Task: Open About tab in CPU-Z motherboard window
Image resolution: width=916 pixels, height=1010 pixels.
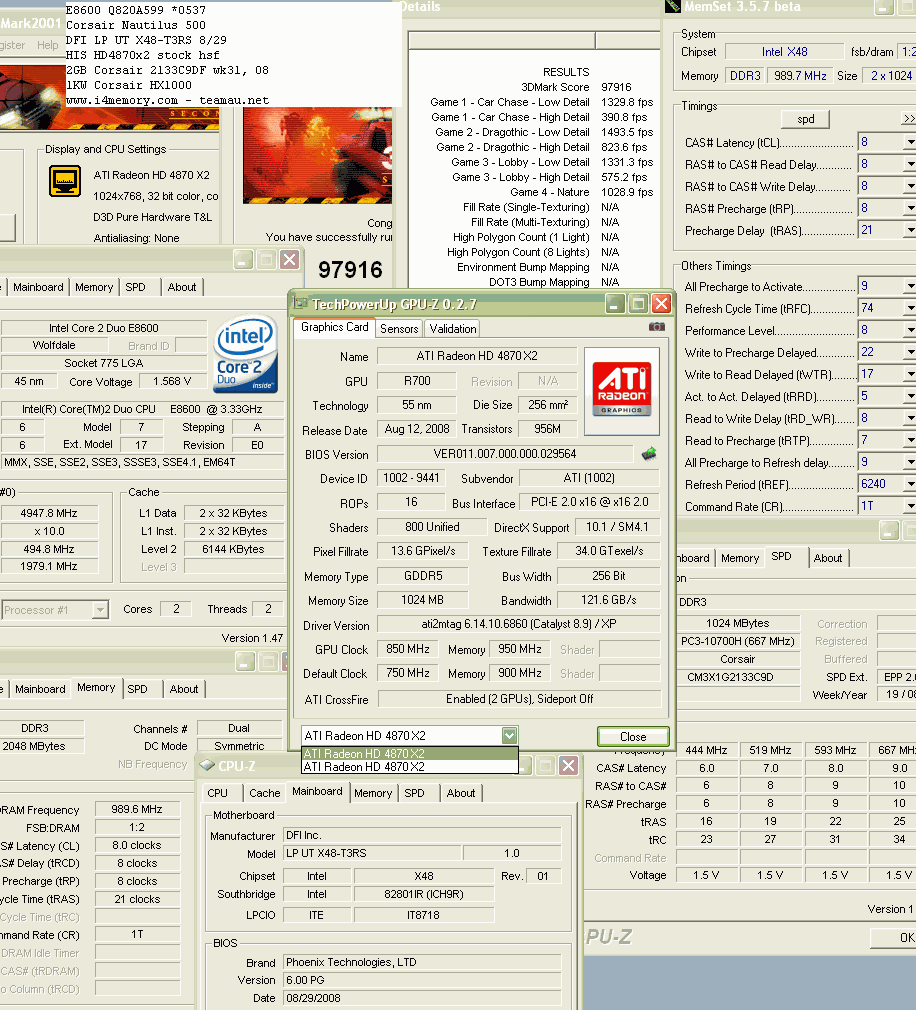Action: pyautogui.click(x=461, y=793)
